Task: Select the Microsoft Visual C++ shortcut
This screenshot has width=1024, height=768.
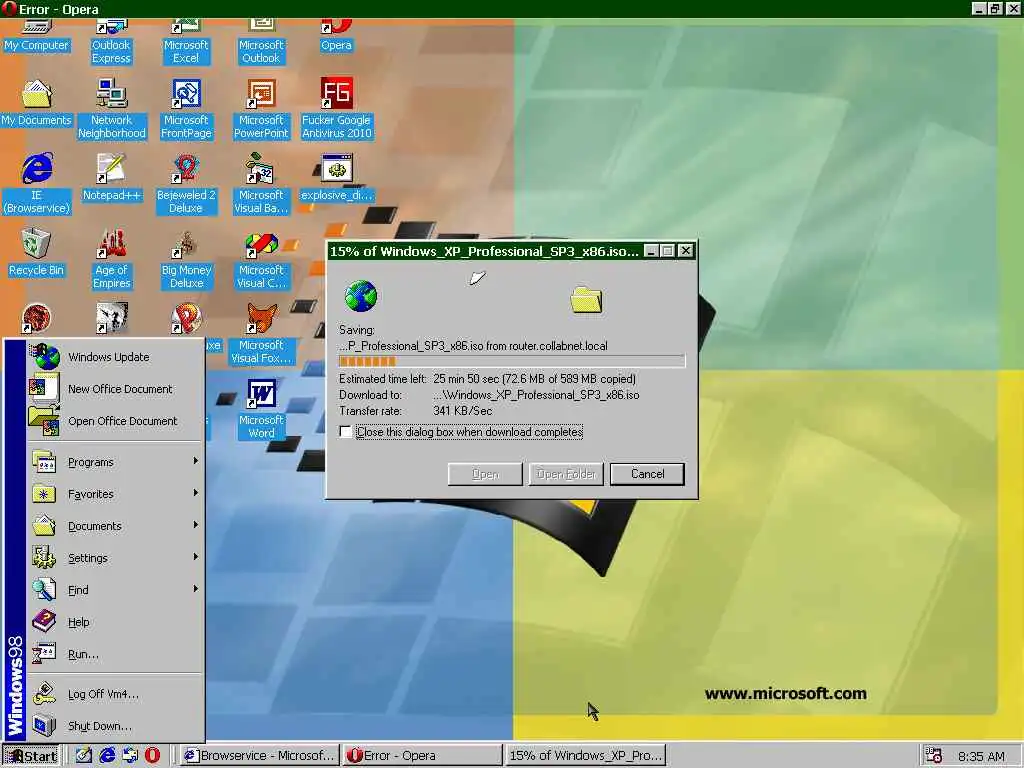Action: [x=261, y=259]
